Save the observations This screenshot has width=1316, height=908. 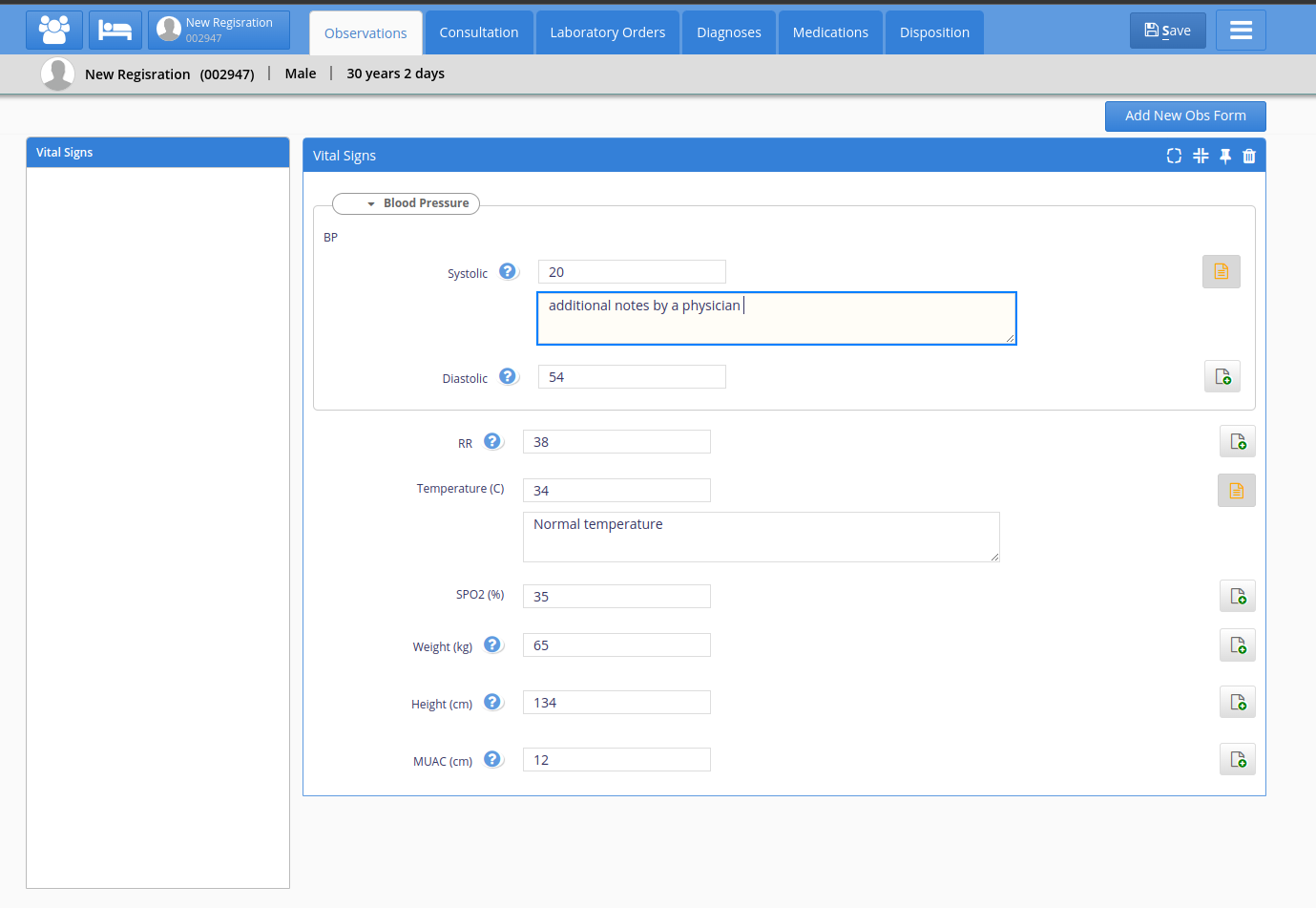pos(1168,31)
